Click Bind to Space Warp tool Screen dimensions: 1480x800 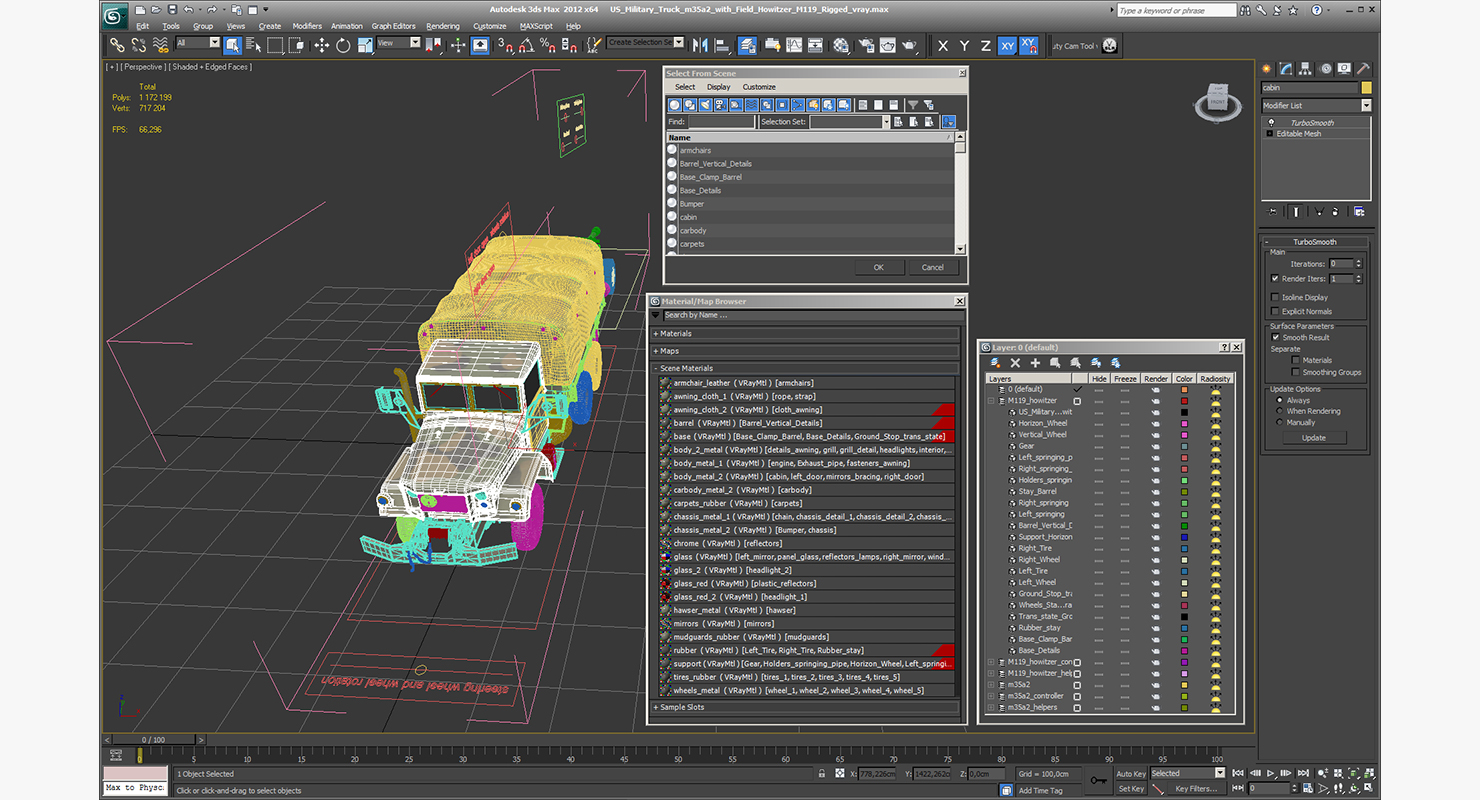pos(160,45)
